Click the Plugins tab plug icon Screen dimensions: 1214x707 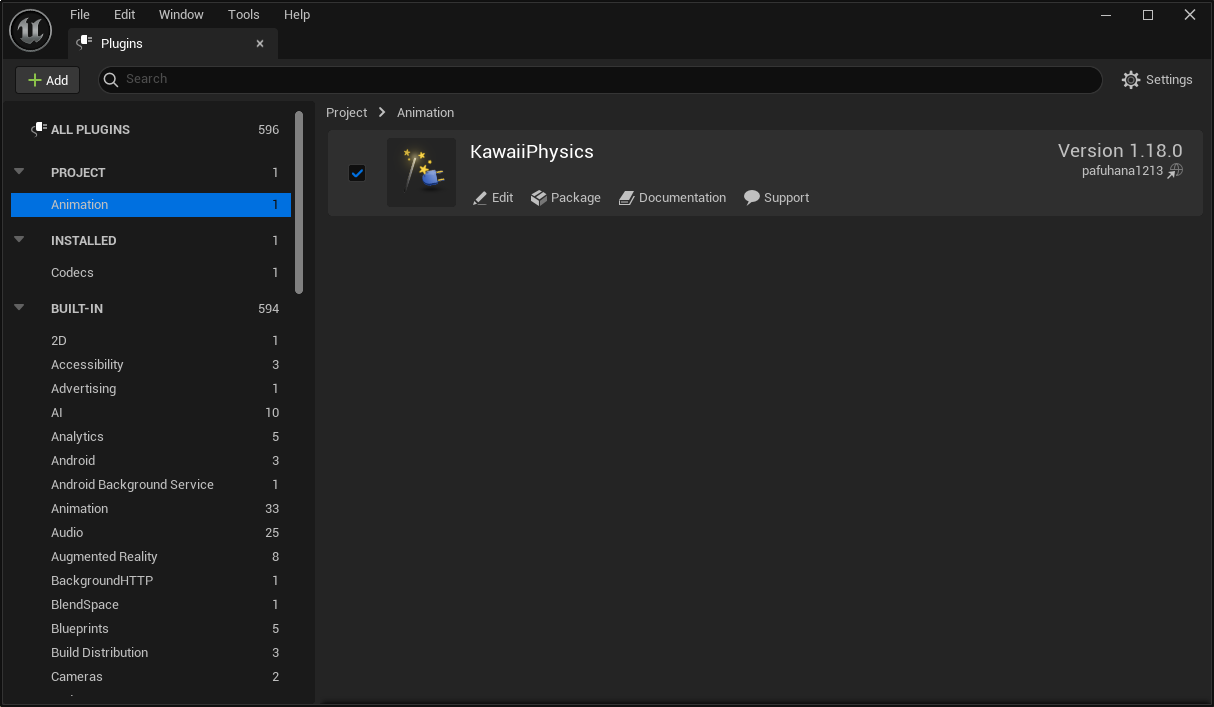(84, 43)
